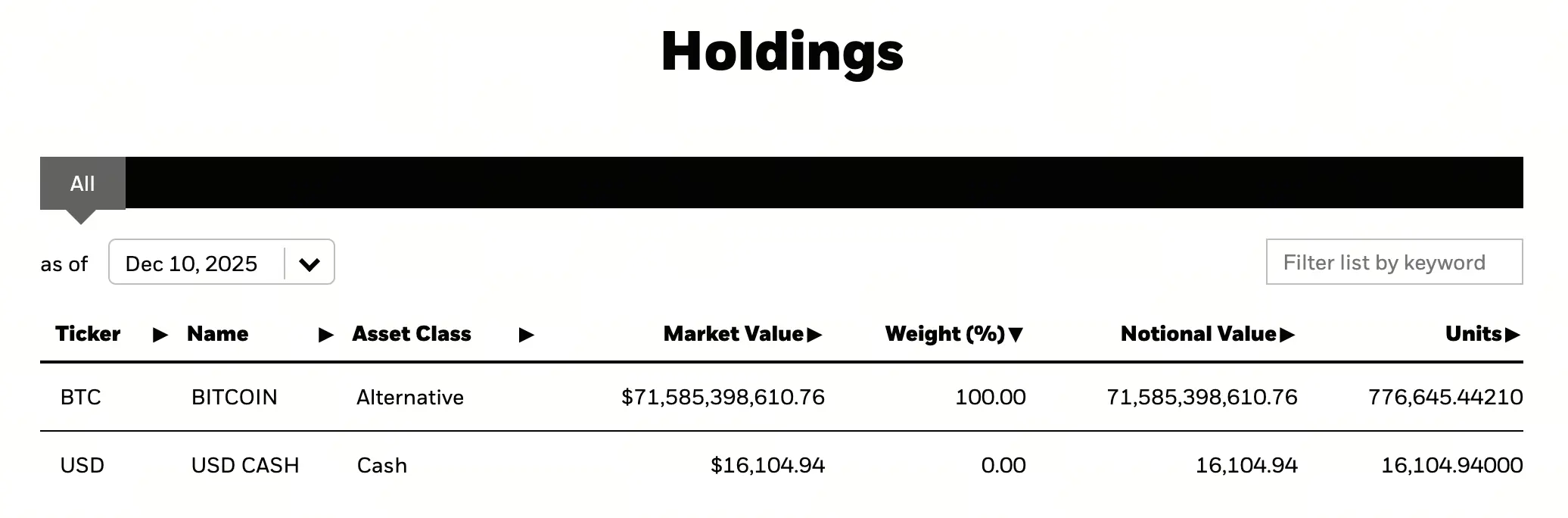The image size is (1568, 518).
Task: Select the BTC ticker row
Action: [x=782, y=398]
